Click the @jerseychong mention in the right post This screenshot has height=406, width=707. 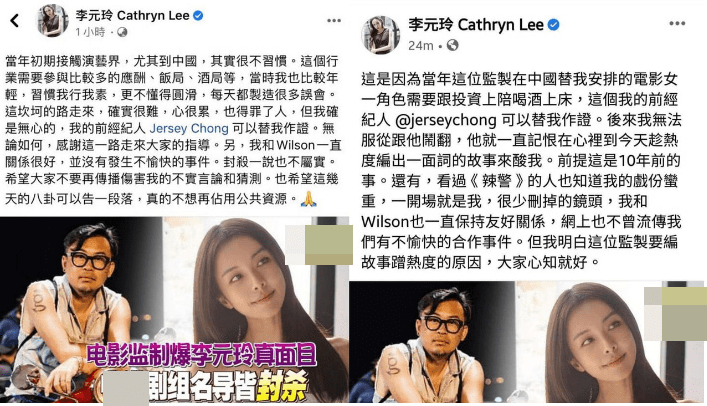446,120
